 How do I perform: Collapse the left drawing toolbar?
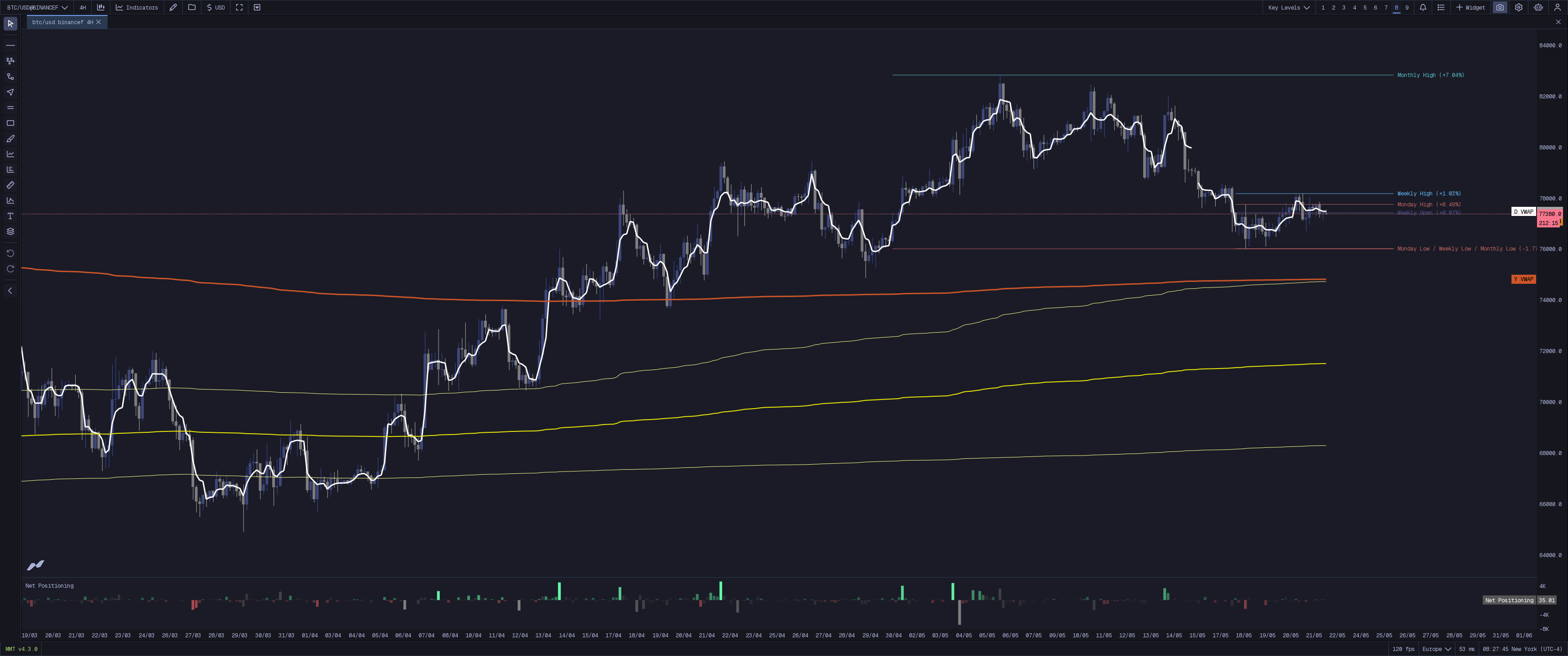[x=10, y=291]
